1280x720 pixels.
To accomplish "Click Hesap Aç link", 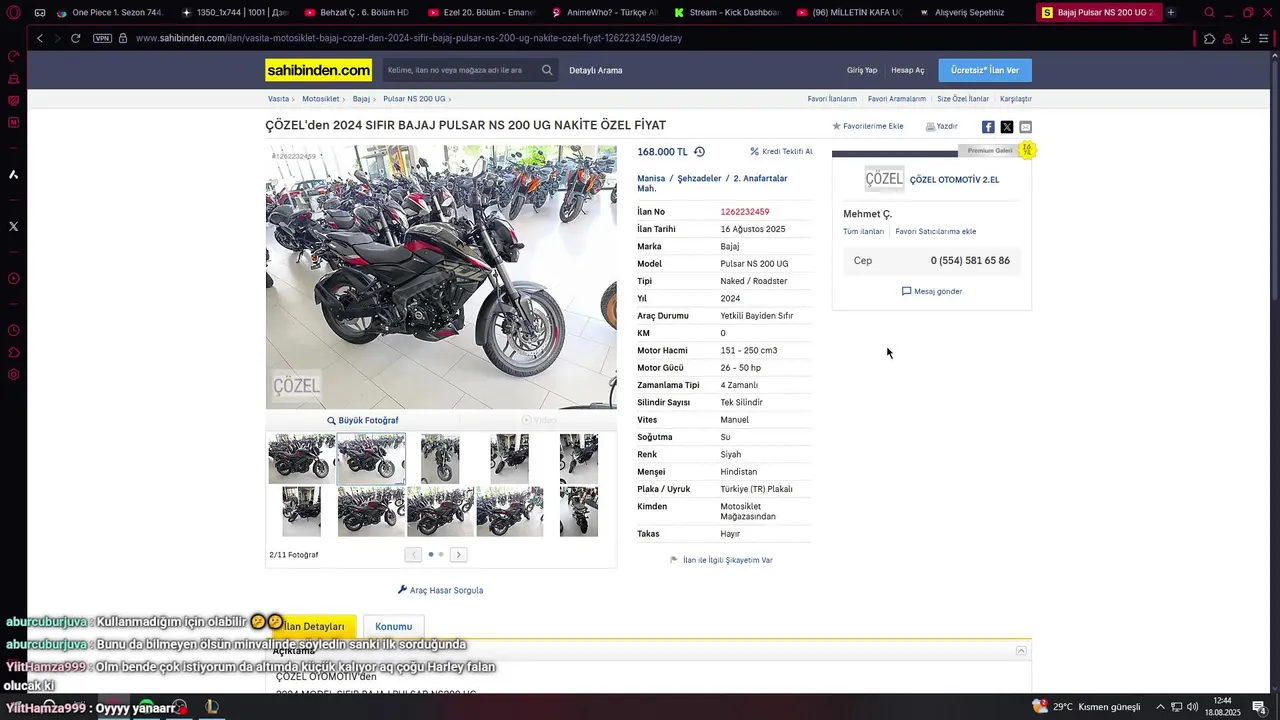I will (908, 70).
